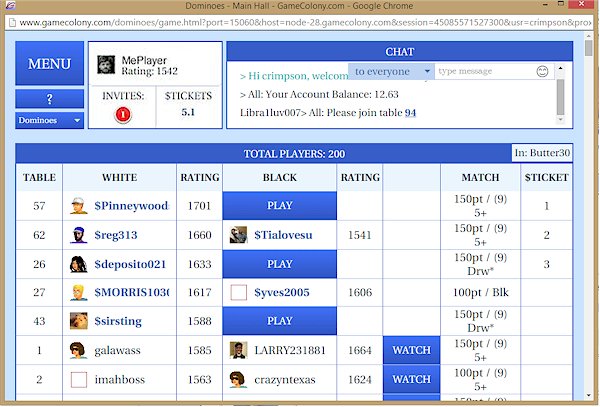Screen dimensions: 600x407
Task: Open player $deposito021's name link
Action: 130,264
